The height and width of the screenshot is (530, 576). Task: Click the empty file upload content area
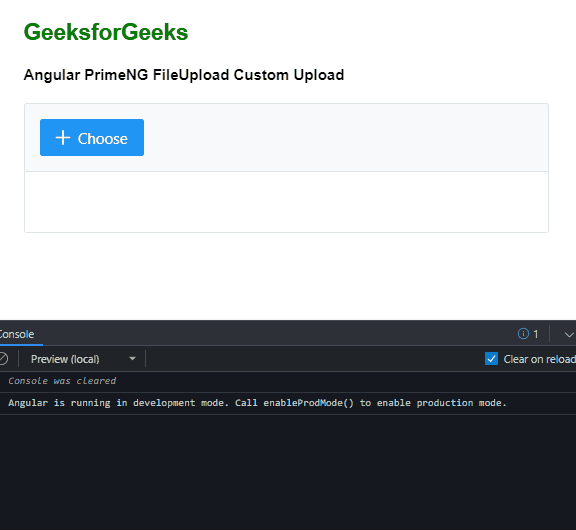click(x=287, y=202)
